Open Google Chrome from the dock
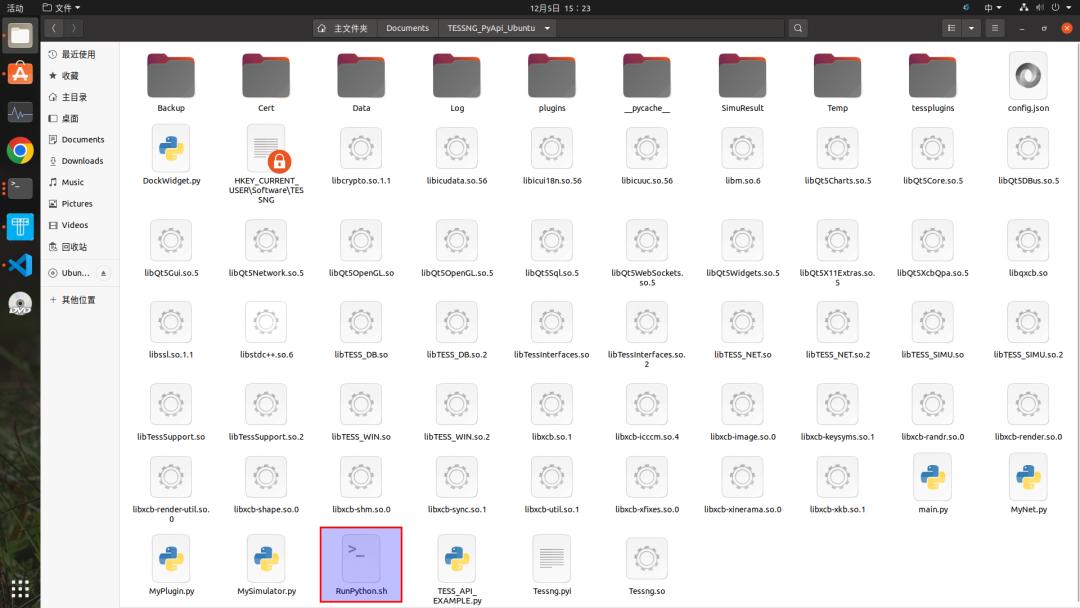1080x608 pixels. [20, 150]
